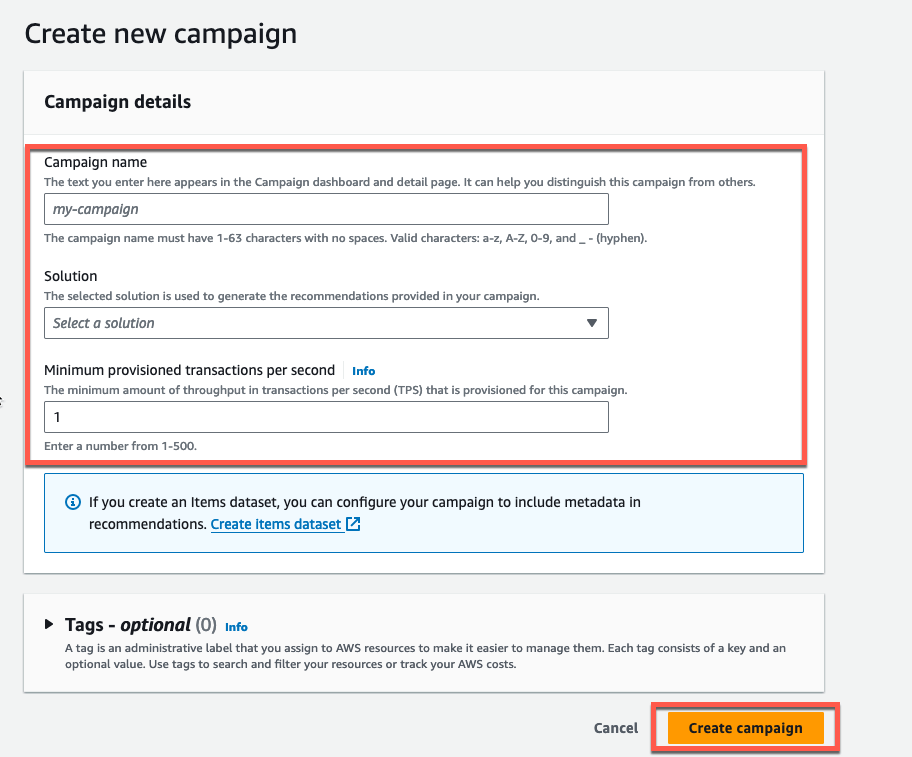
Task: Click the info circle icon in the blue notice
Action: tap(73, 502)
